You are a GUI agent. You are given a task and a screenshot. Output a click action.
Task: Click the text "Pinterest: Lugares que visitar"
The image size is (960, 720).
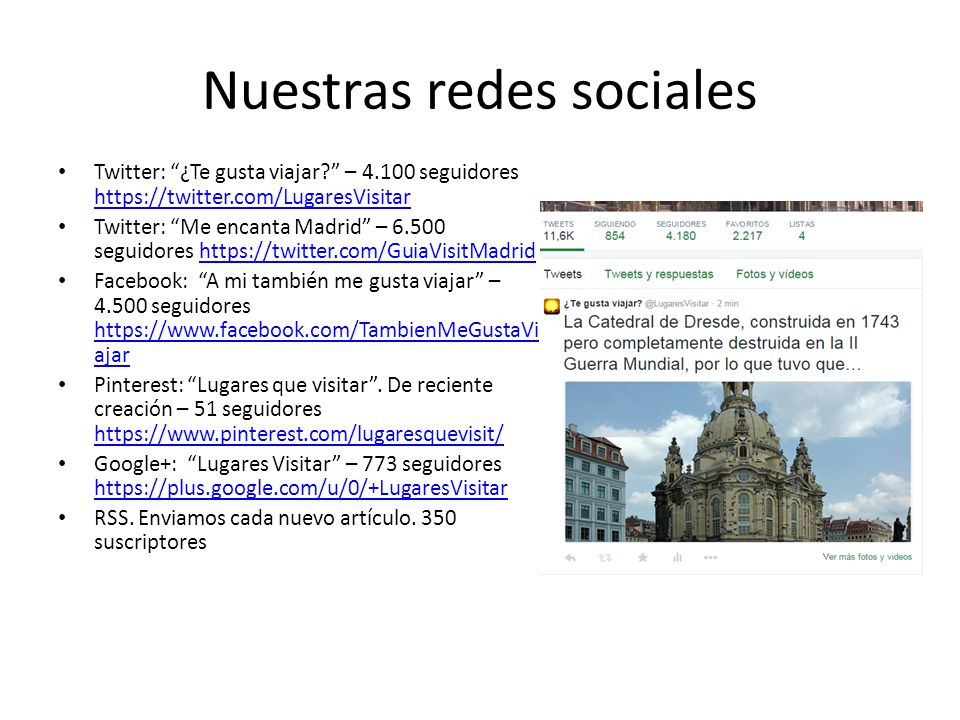pos(236,385)
